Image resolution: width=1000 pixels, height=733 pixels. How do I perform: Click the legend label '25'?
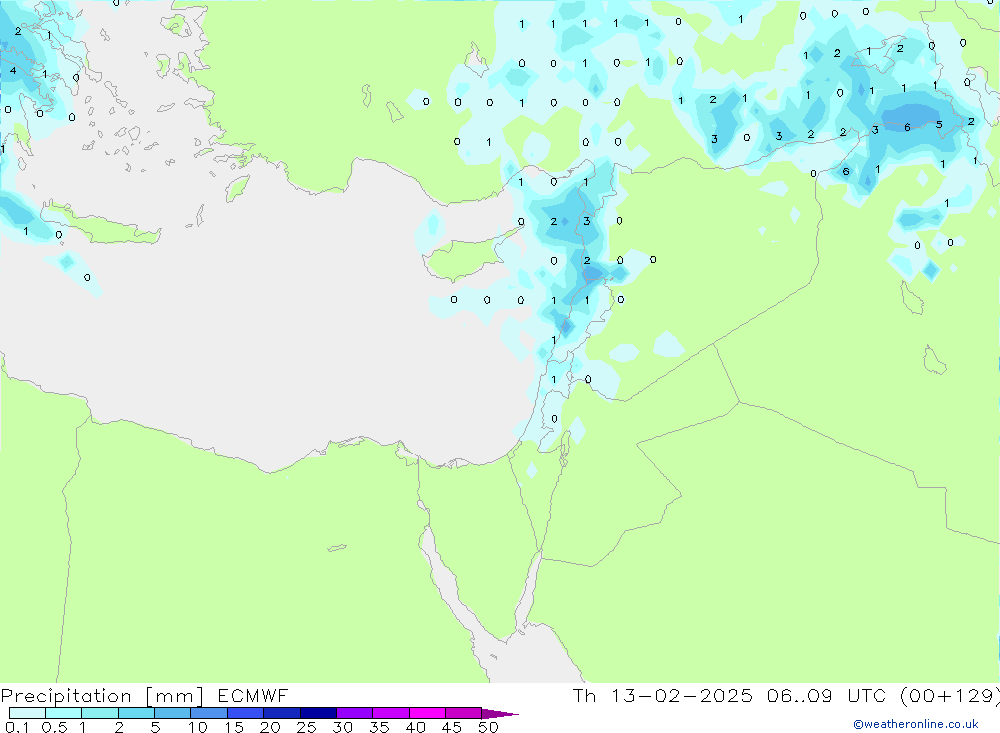pyautogui.click(x=306, y=727)
